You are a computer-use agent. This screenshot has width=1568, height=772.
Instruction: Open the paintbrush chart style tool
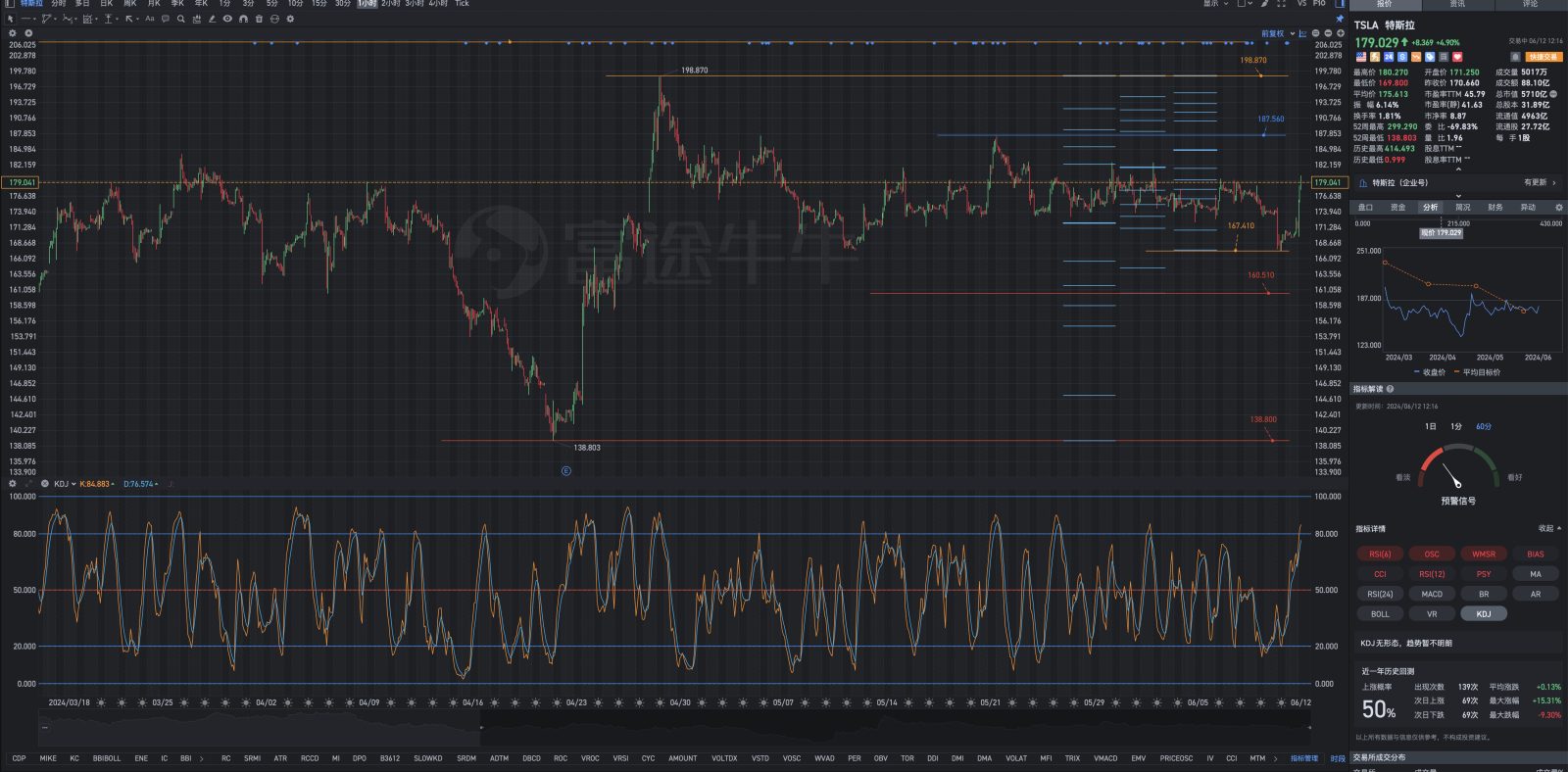(x=1265, y=4)
